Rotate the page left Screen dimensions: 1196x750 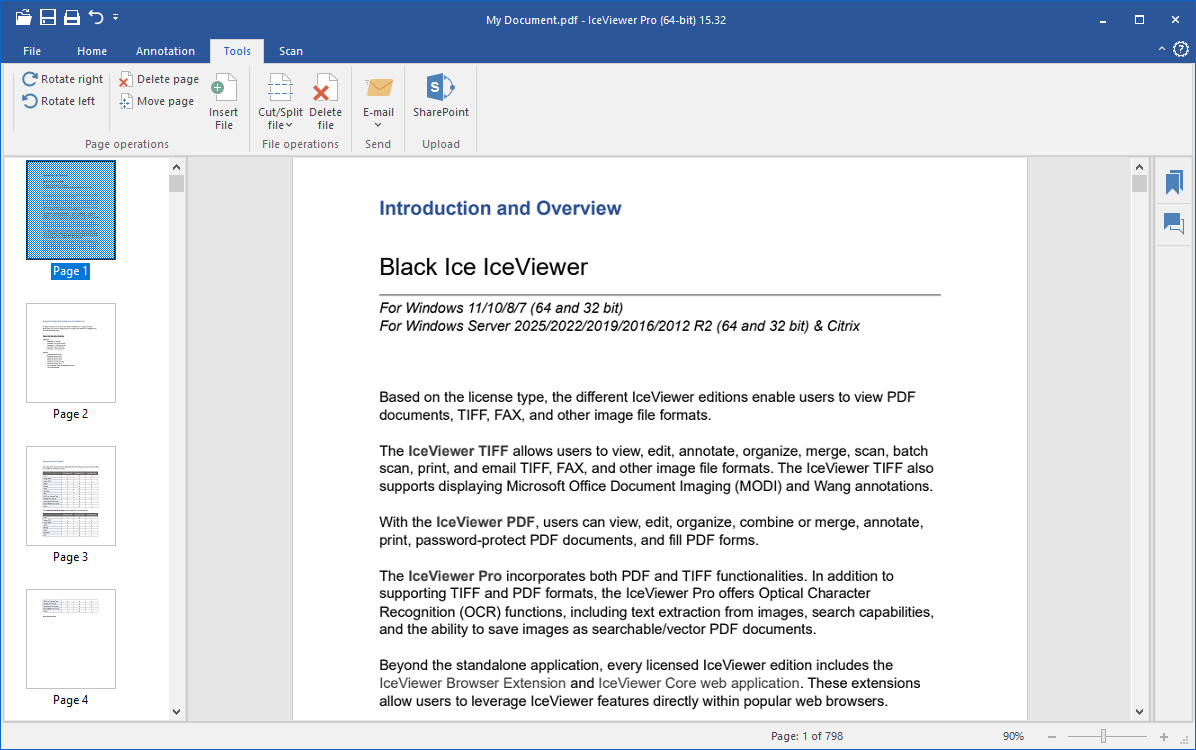[59, 101]
